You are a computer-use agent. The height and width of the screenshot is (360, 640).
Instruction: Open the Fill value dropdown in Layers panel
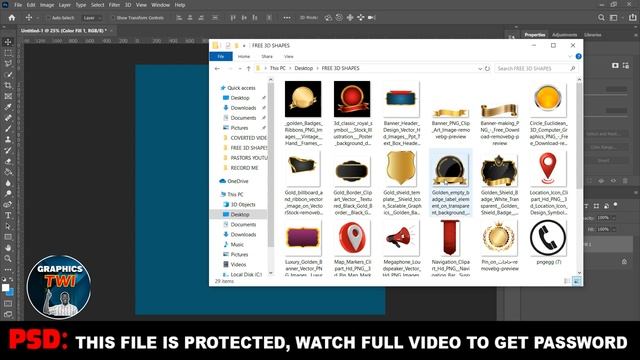[613, 229]
